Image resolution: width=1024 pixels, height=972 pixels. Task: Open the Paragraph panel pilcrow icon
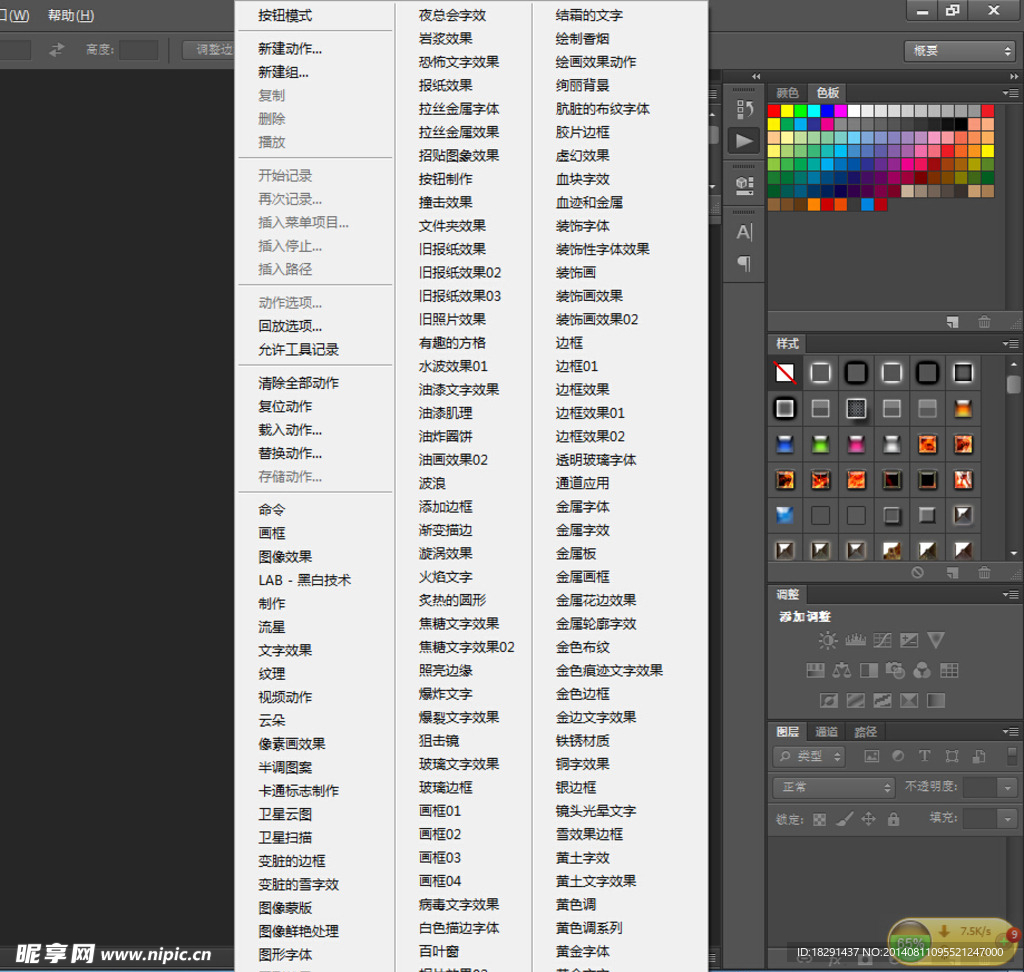point(744,263)
